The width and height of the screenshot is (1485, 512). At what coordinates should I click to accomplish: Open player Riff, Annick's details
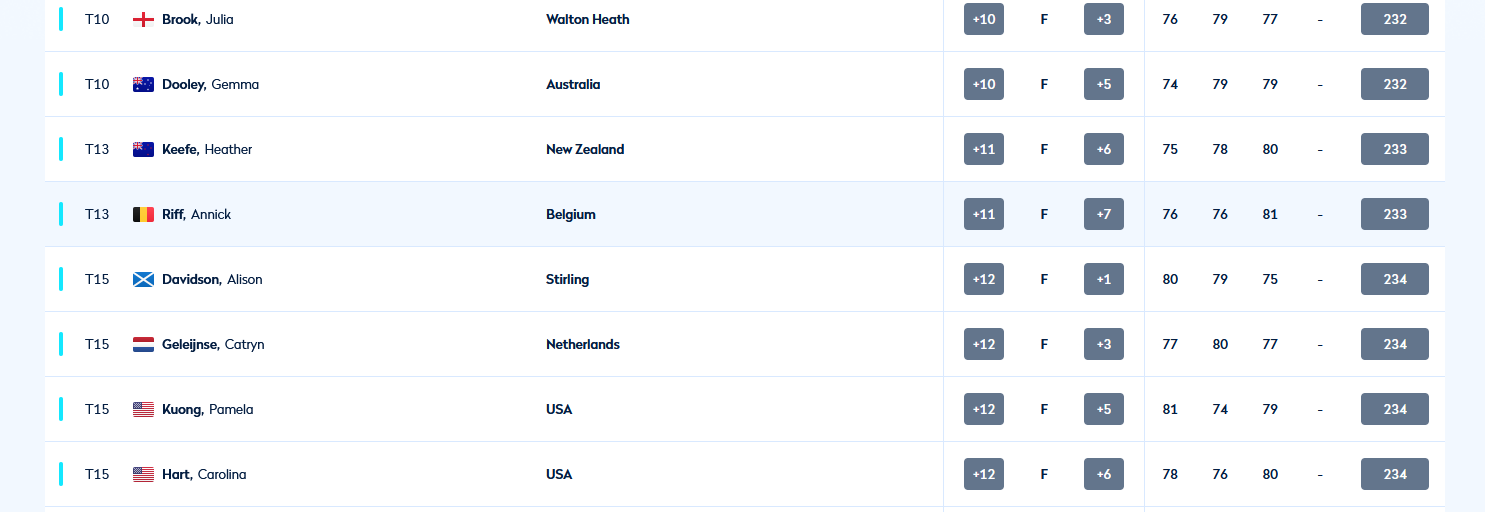tap(196, 214)
